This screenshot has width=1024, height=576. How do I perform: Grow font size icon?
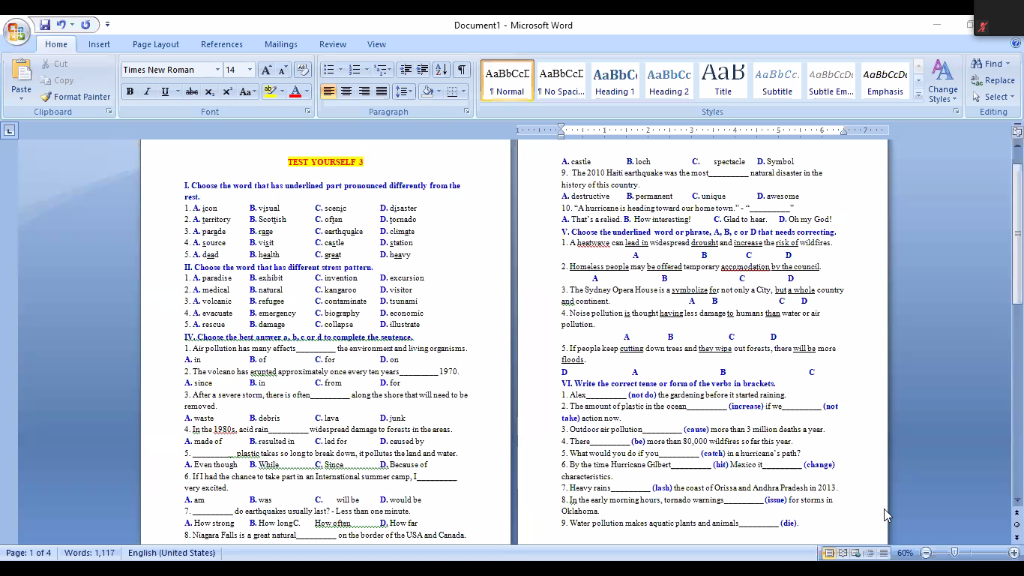(x=266, y=70)
